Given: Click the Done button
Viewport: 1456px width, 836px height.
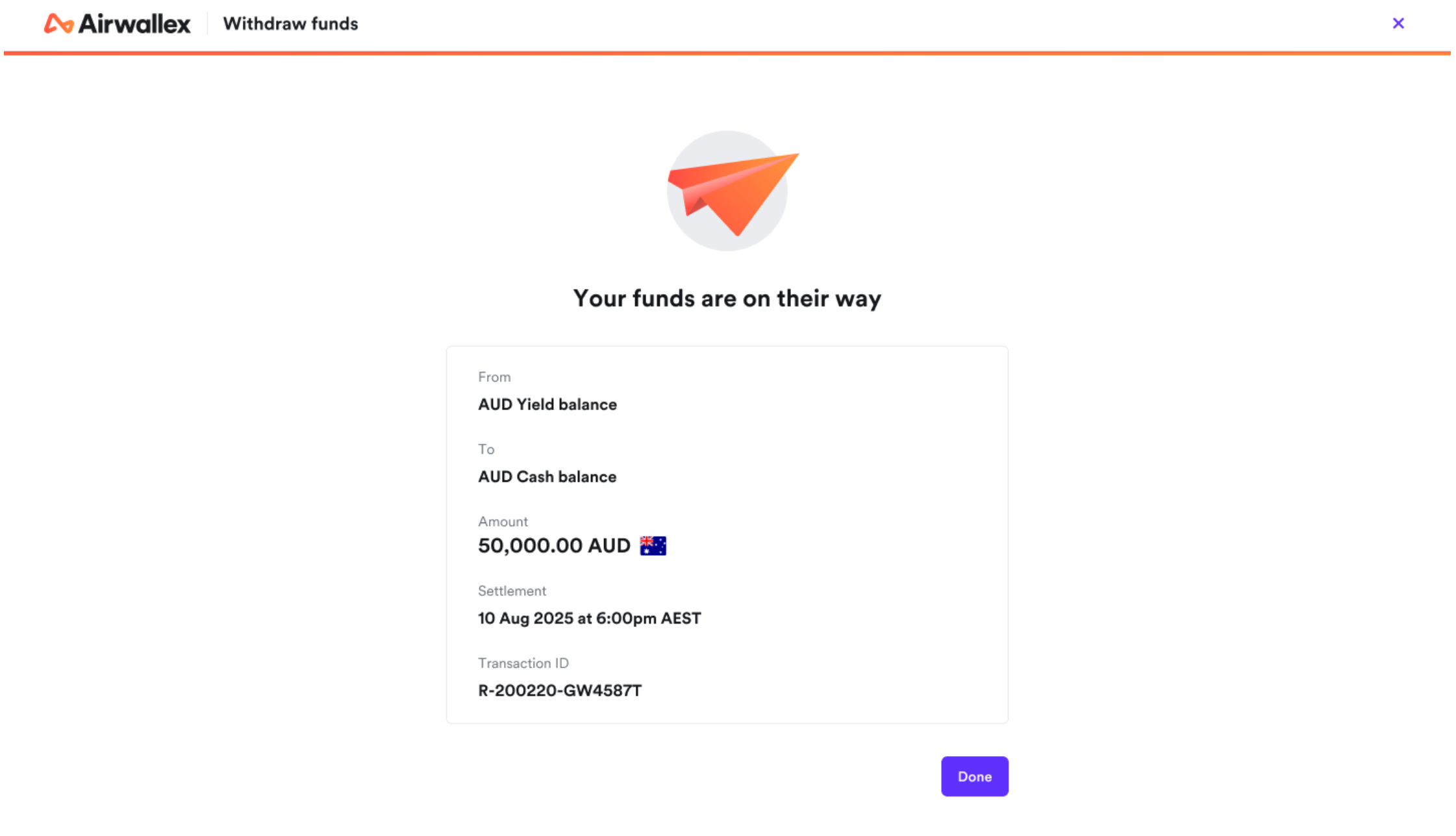Looking at the screenshot, I should pos(974,776).
